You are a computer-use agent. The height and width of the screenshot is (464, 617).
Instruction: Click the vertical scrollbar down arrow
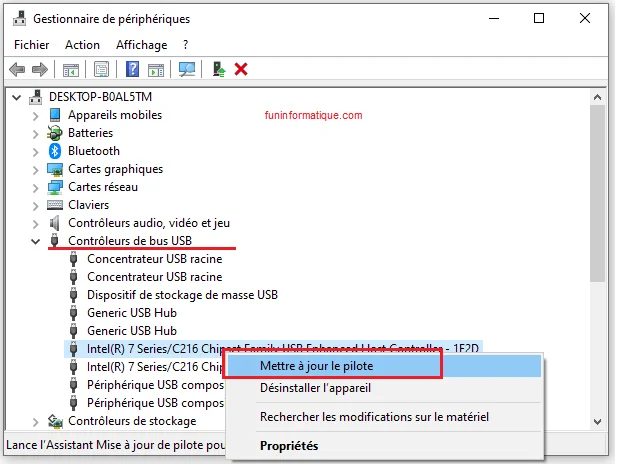click(598, 422)
